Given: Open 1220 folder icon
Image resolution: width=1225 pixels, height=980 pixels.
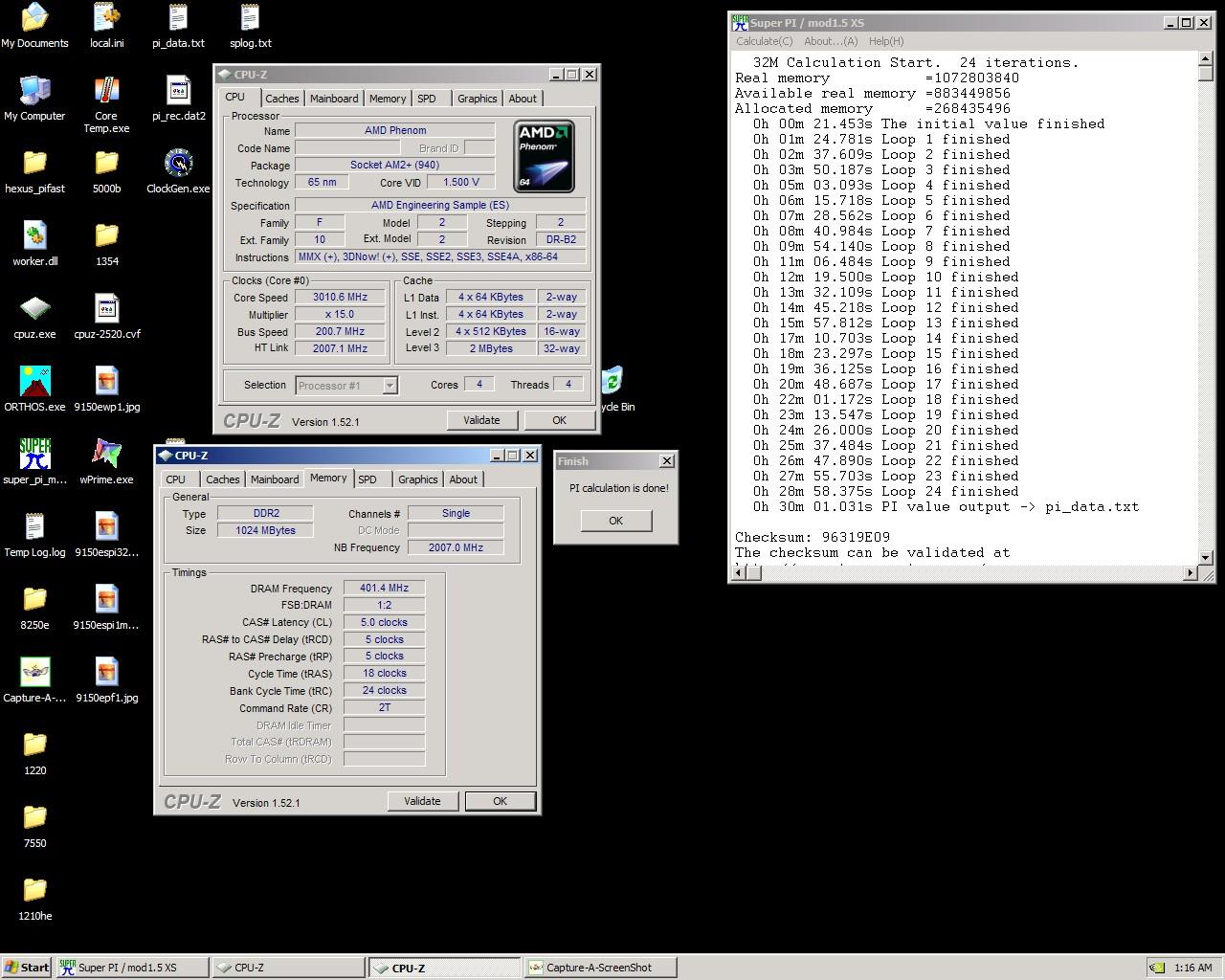Looking at the screenshot, I should (x=34, y=753).
